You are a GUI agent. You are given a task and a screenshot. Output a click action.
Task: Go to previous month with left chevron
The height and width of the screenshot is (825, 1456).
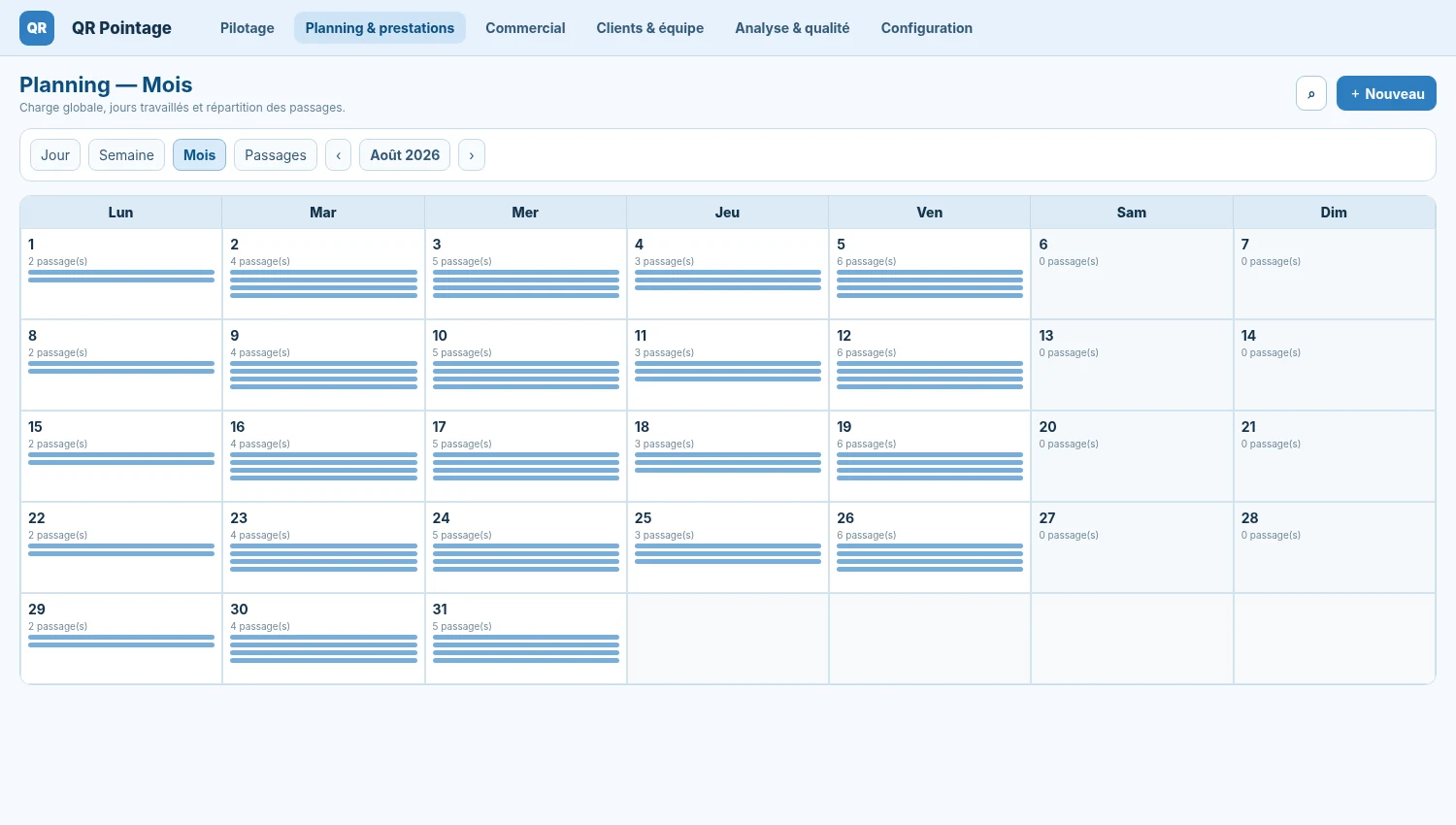tap(338, 155)
